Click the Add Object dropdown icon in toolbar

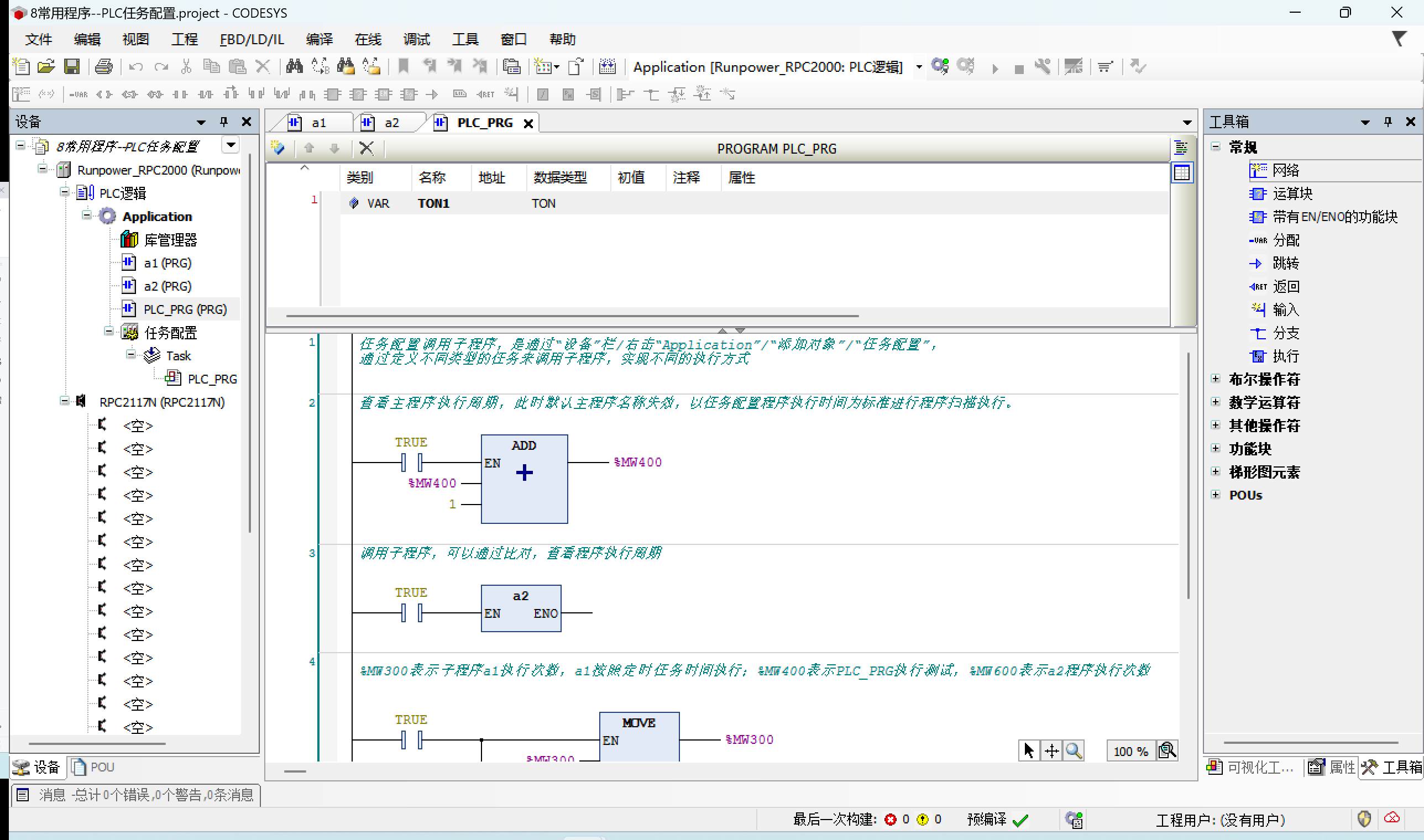pyautogui.click(x=546, y=67)
